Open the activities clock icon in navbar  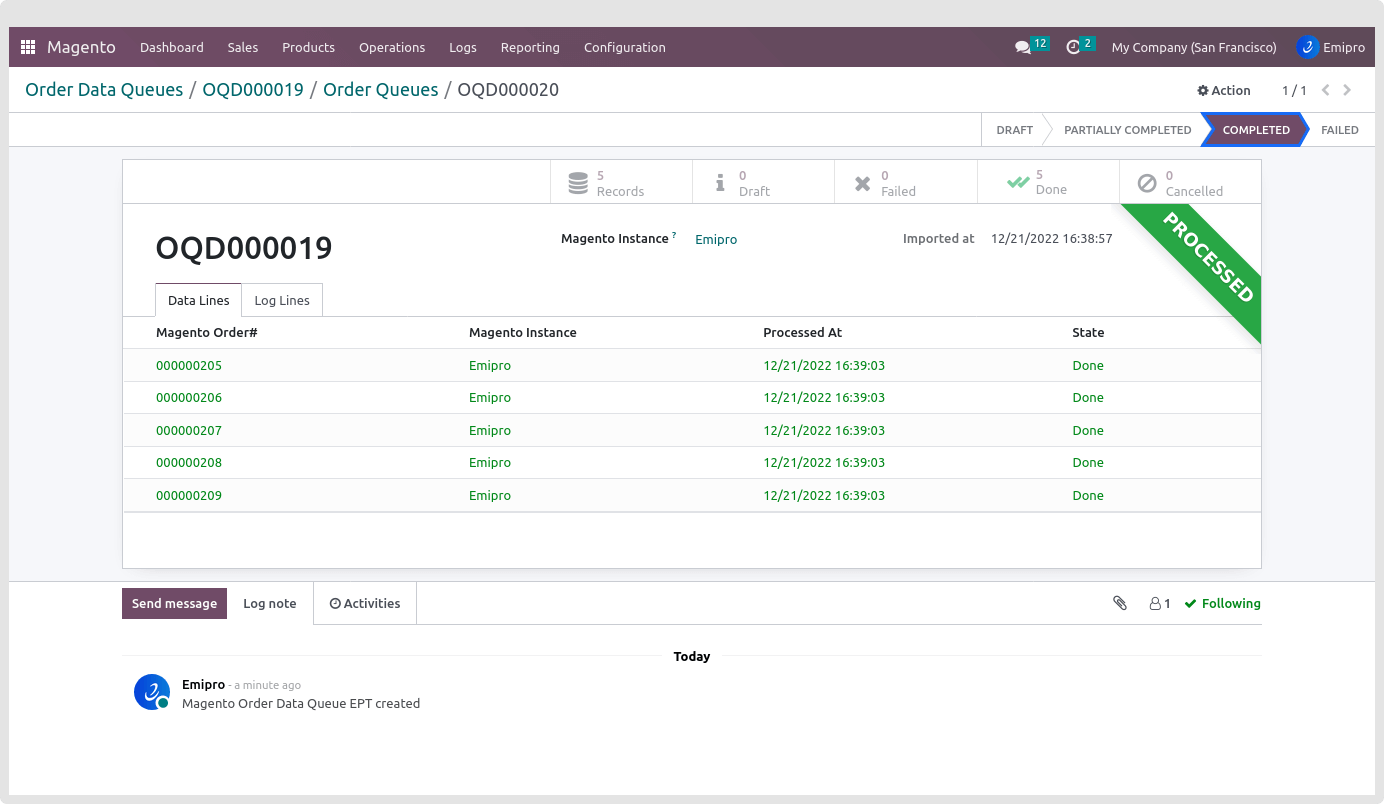tap(1073, 47)
